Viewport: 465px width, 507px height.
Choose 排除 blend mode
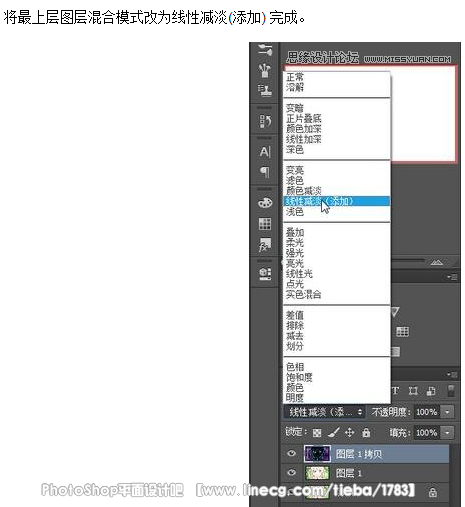[x=295, y=325]
